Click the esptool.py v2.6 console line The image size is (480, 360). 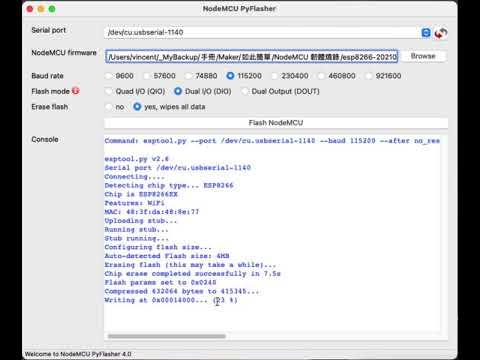(137, 159)
